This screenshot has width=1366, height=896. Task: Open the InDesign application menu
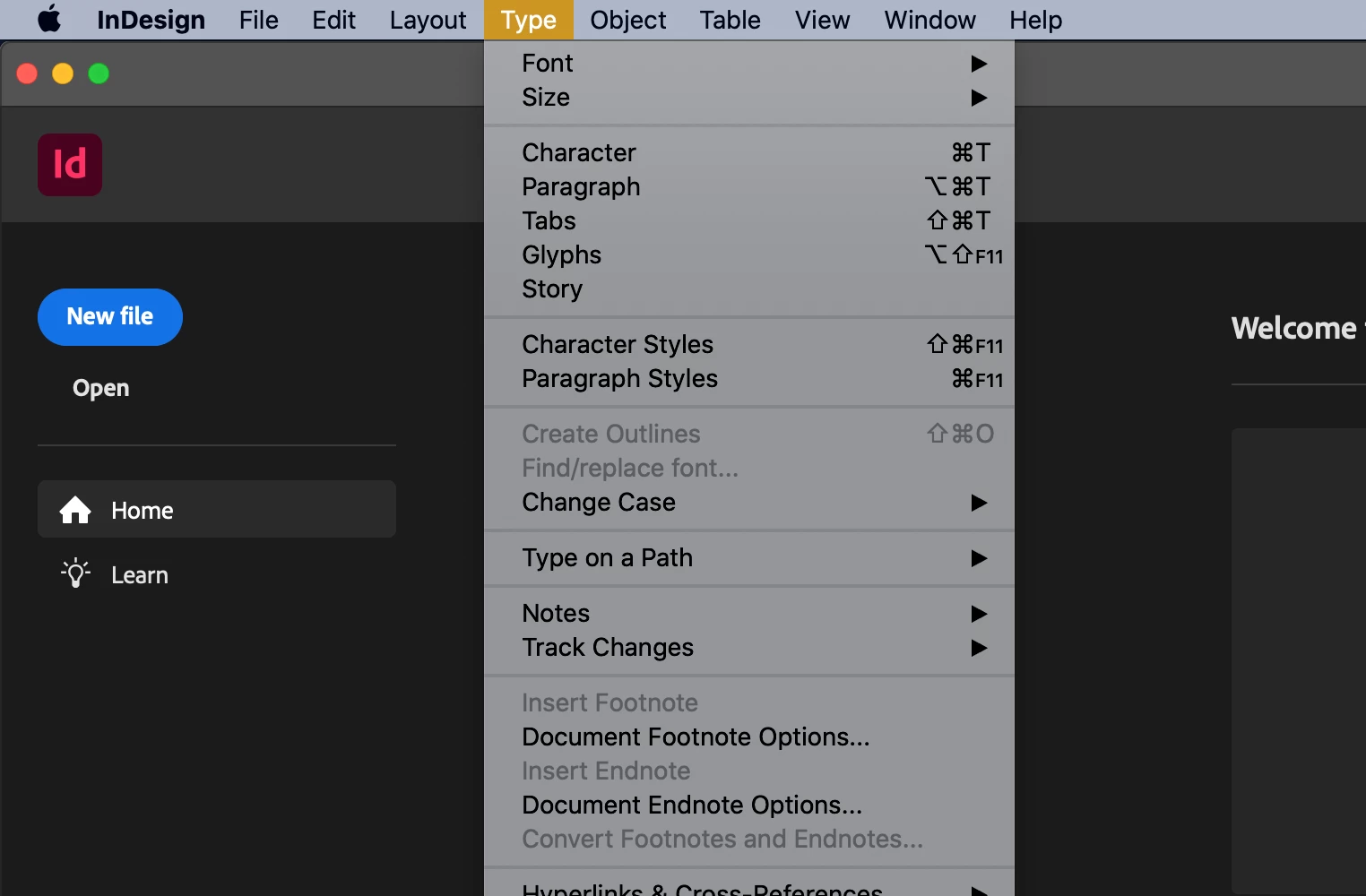tap(151, 20)
